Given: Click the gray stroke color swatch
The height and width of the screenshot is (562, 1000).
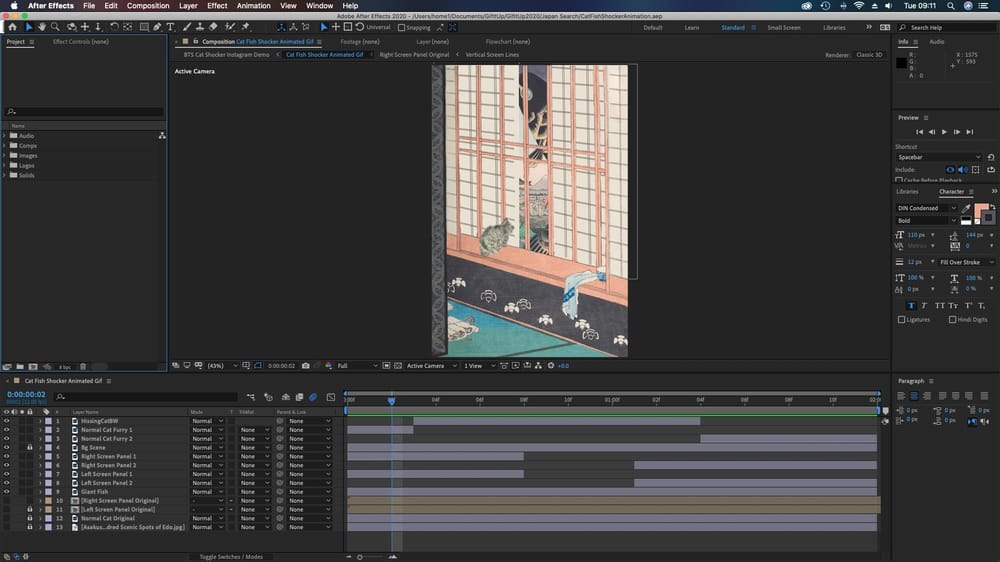Looking at the screenshot, I should pos(989,218).
